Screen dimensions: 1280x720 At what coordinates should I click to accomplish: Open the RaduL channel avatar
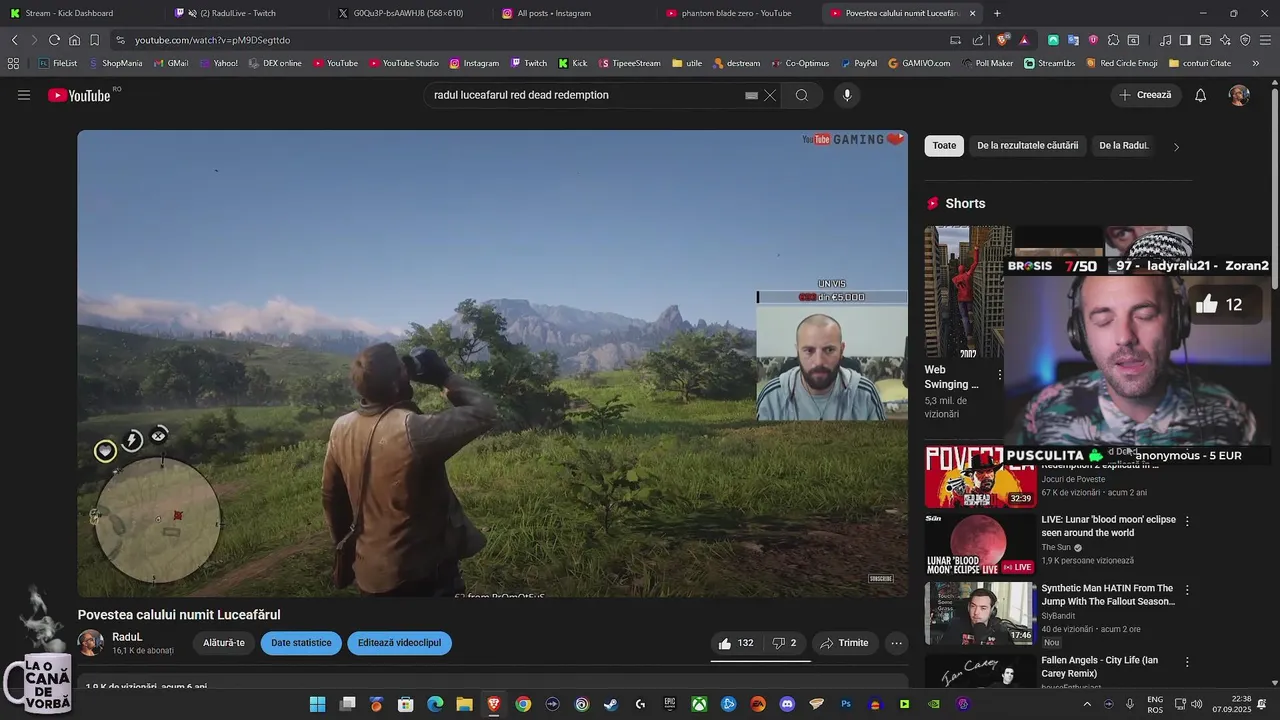[91, 643]
